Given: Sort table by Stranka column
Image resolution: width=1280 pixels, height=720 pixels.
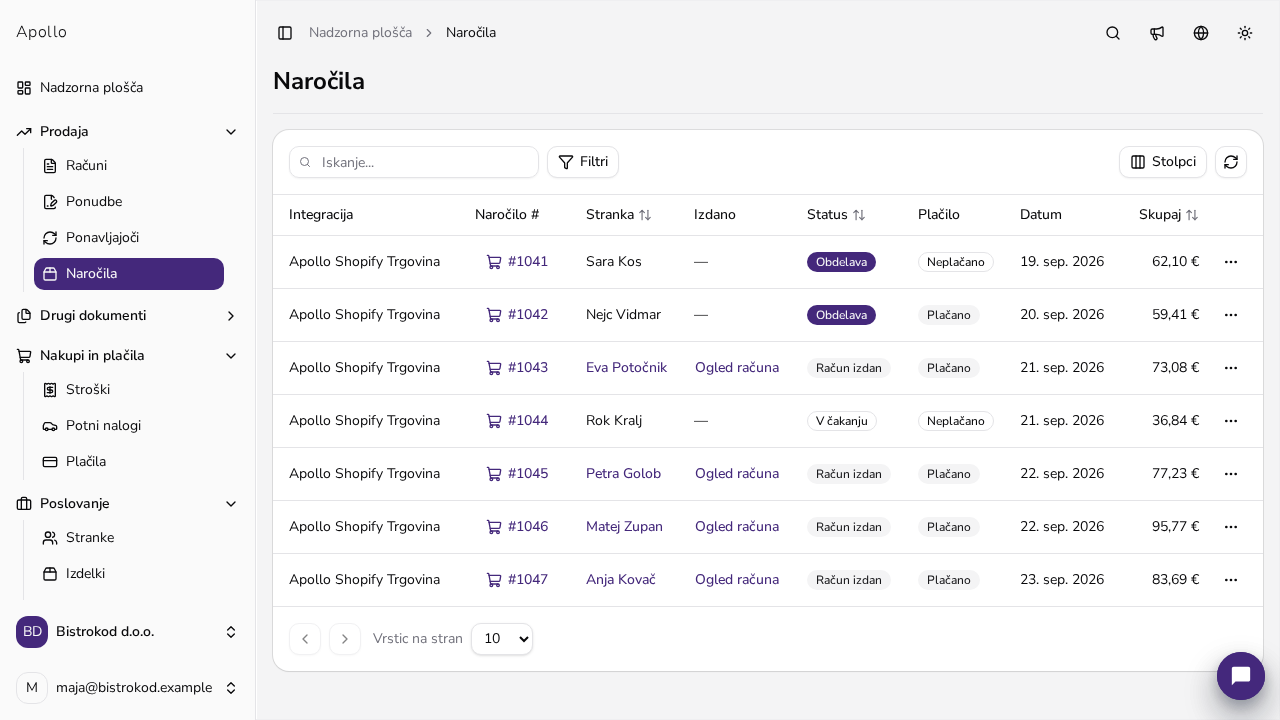Looking at the screenshot, I should coord(618,215).
